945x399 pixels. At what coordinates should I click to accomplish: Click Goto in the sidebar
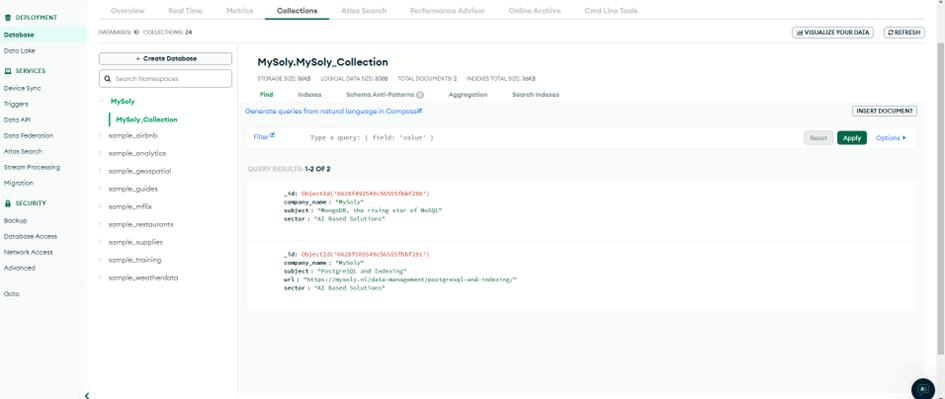pos(11,294)
